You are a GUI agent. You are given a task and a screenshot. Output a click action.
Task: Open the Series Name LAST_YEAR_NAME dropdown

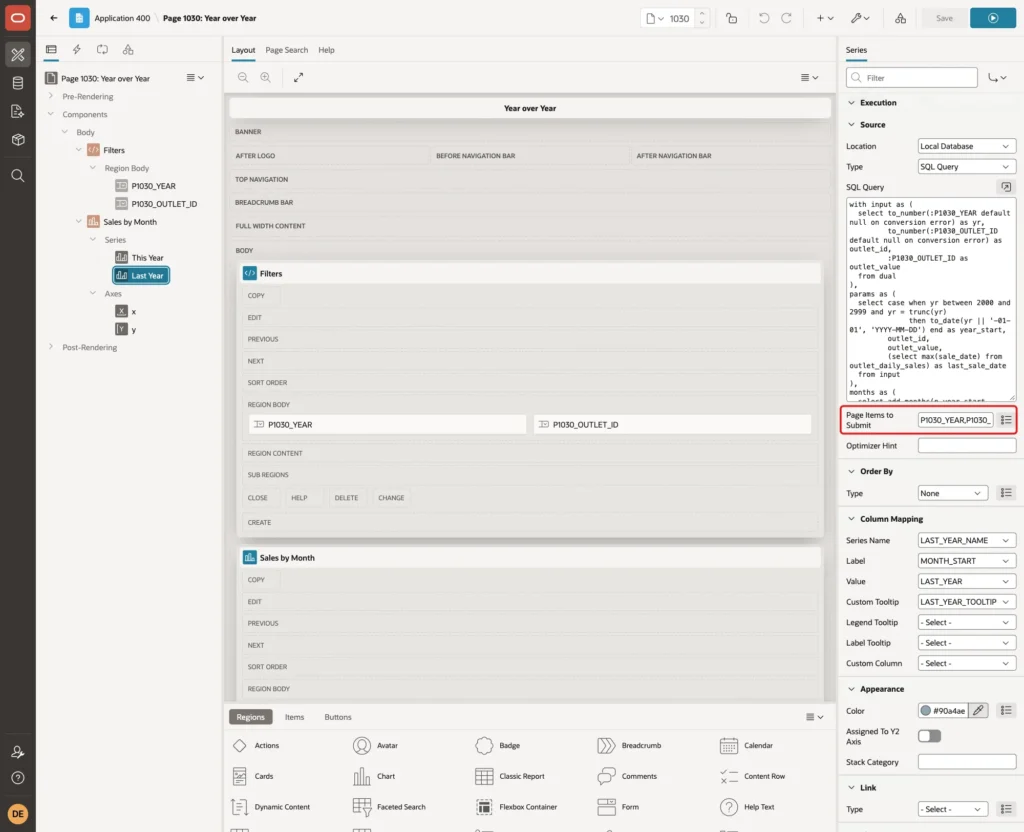967,541
